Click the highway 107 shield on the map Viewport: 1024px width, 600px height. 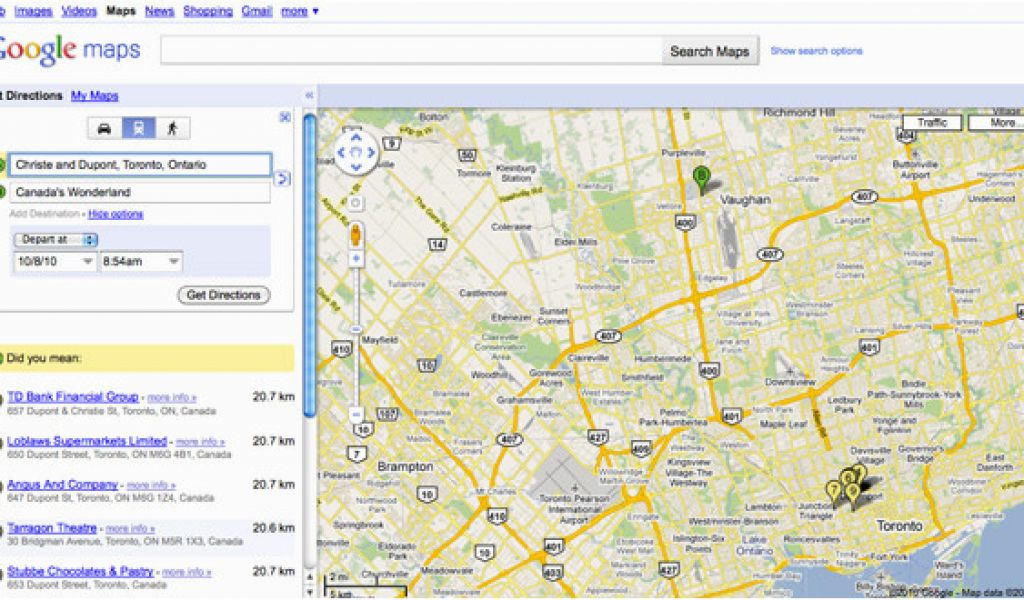387,414
